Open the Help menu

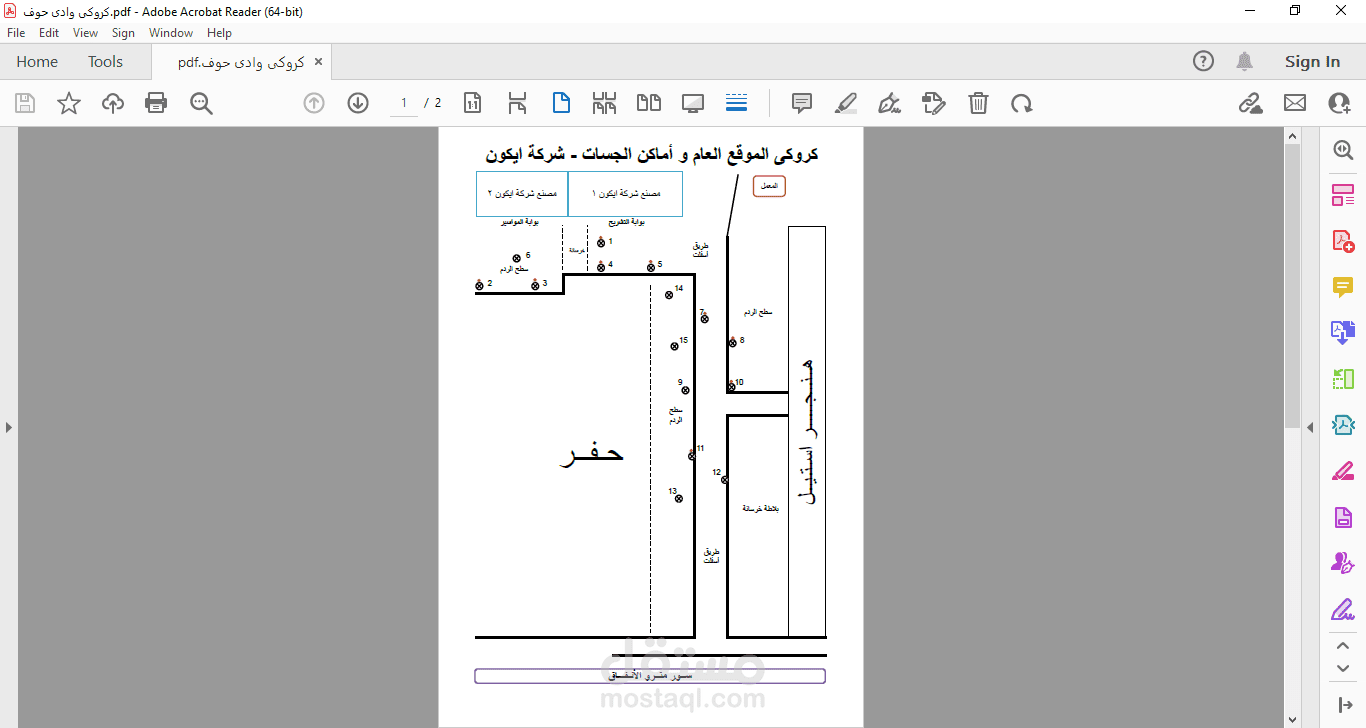pos(219,33)
